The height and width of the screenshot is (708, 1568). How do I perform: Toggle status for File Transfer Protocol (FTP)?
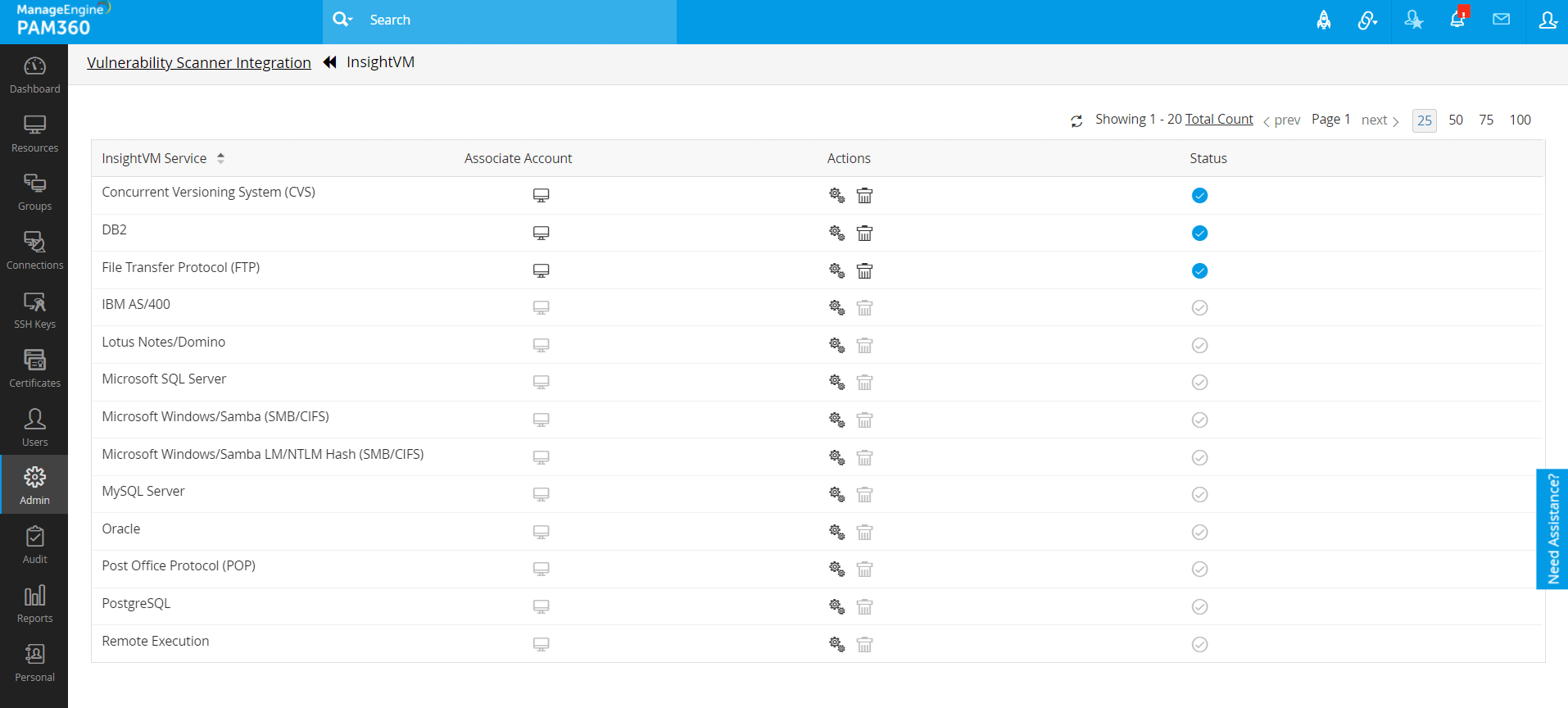coord(1199,270)
